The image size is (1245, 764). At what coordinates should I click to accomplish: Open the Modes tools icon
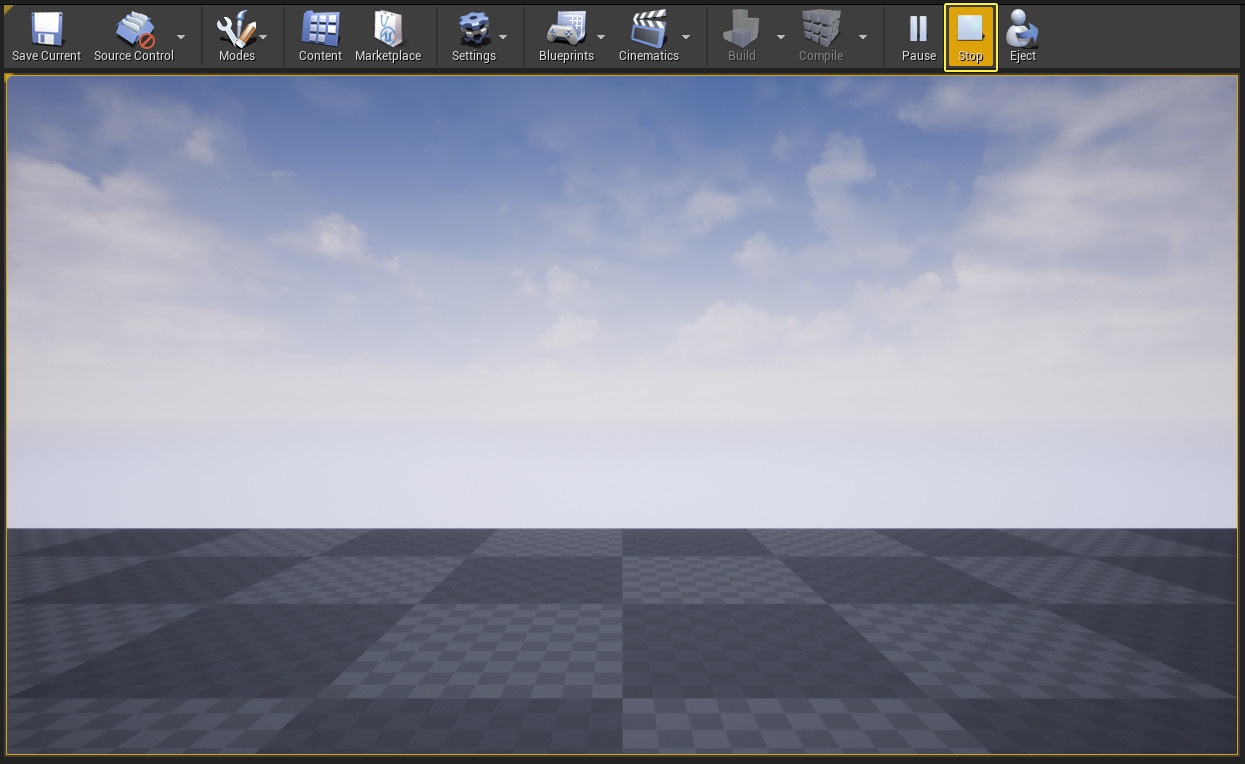point(236,30)
